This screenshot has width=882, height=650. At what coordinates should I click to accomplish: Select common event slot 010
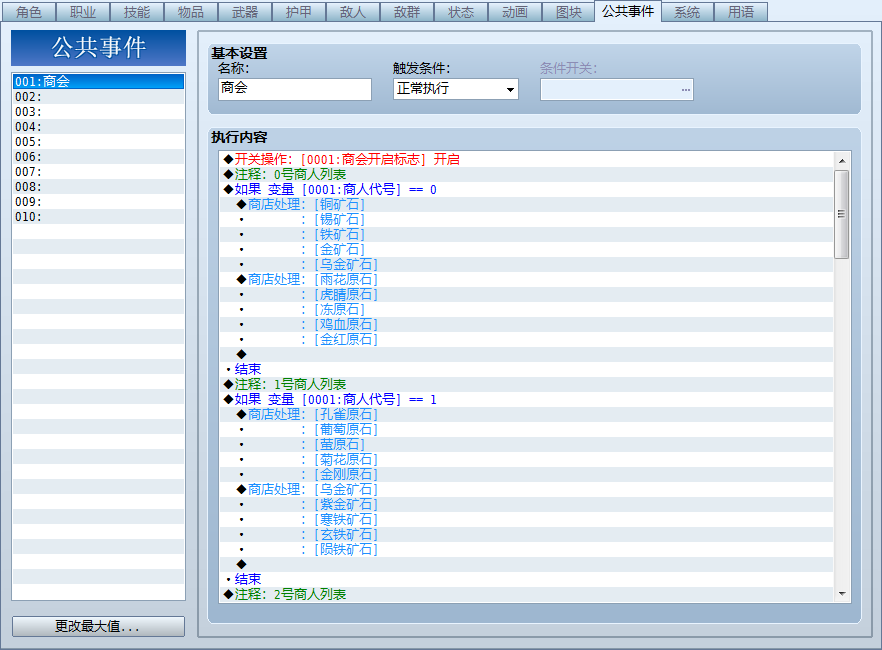click(x=98, y=216)
